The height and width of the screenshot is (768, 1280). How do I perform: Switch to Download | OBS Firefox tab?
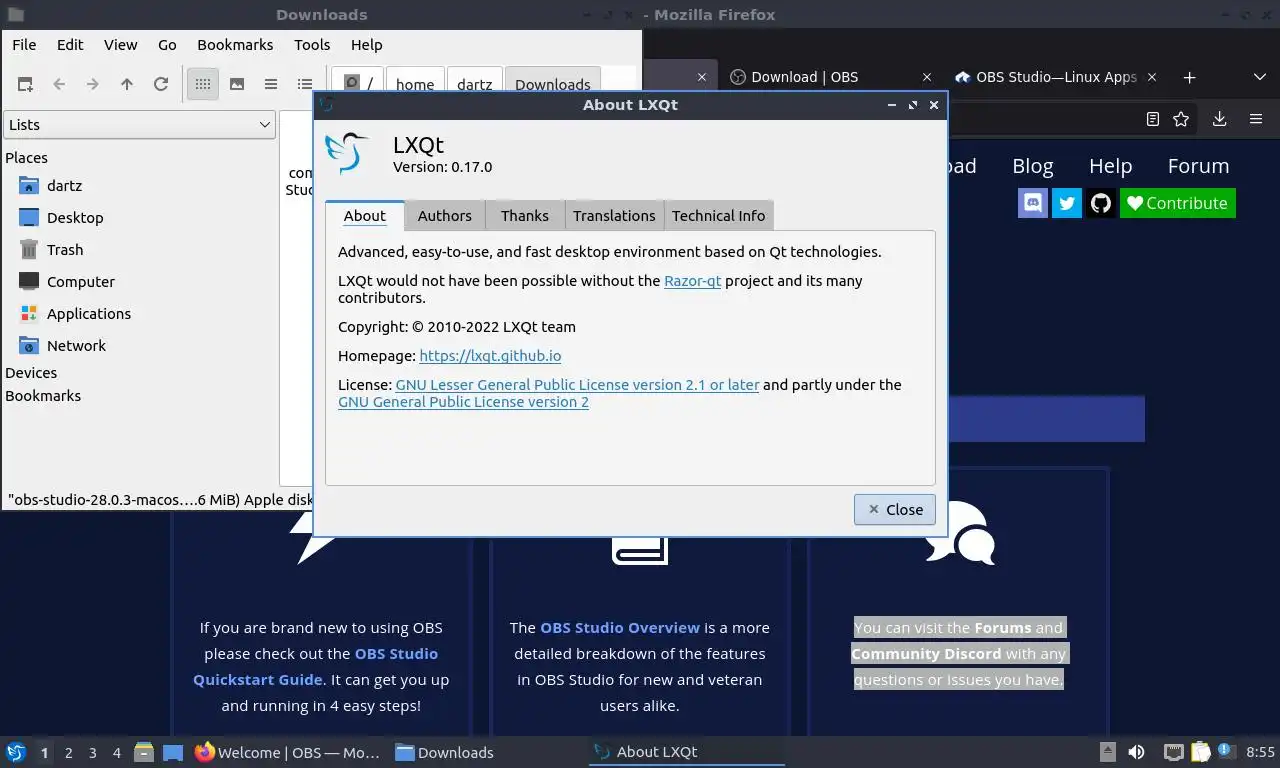click(804, 77)
